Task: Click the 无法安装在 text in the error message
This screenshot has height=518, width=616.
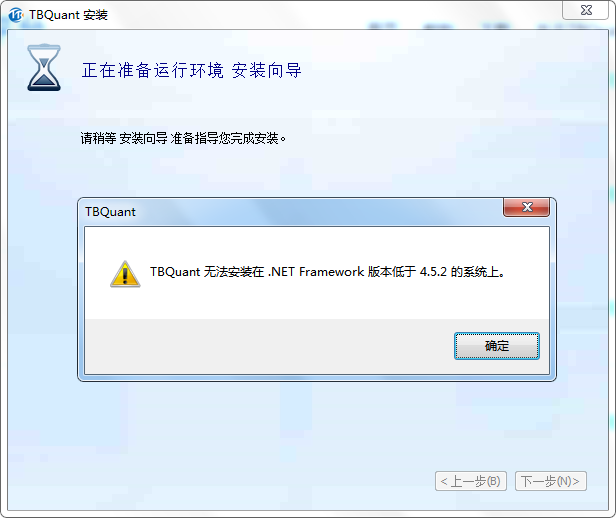Action: click(234, 272)
